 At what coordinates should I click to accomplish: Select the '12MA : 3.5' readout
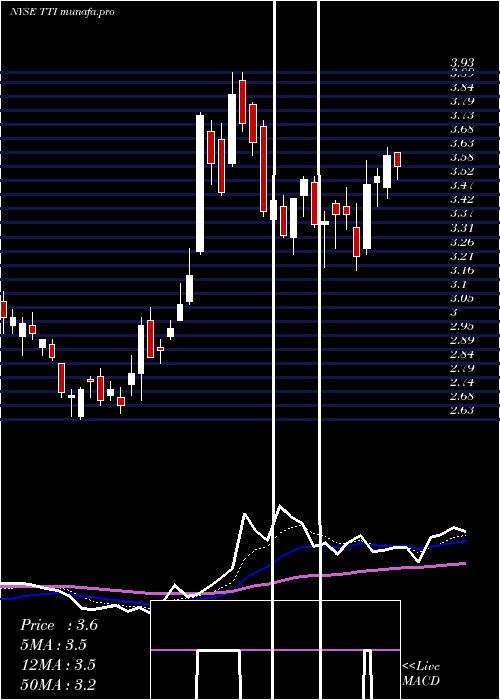click(58, 664)
